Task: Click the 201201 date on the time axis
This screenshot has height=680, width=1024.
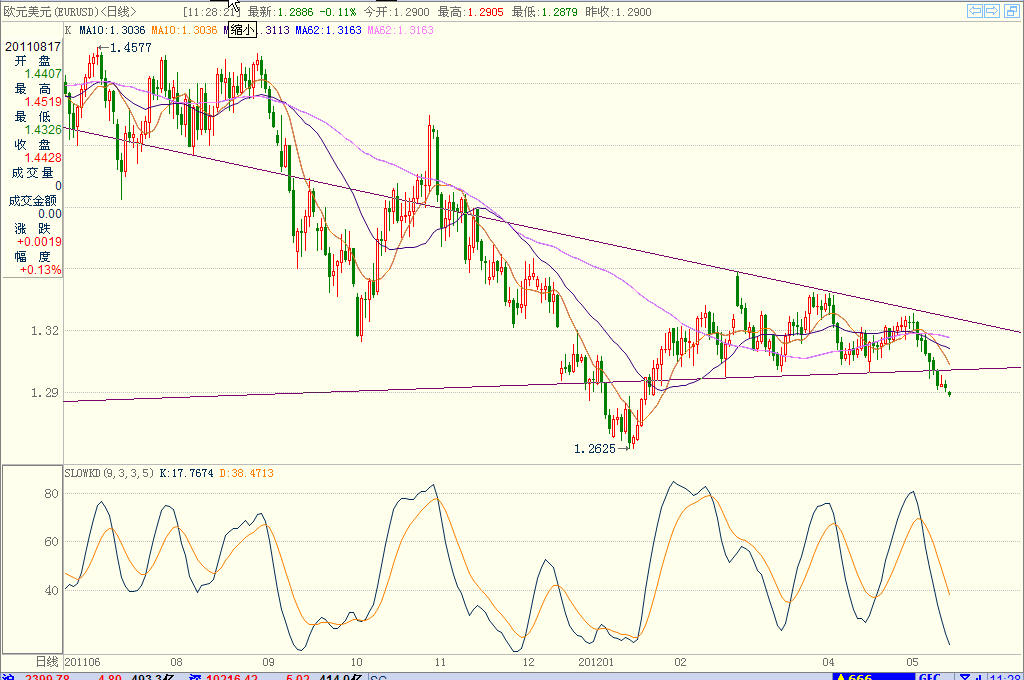Action: coord(596,662)
